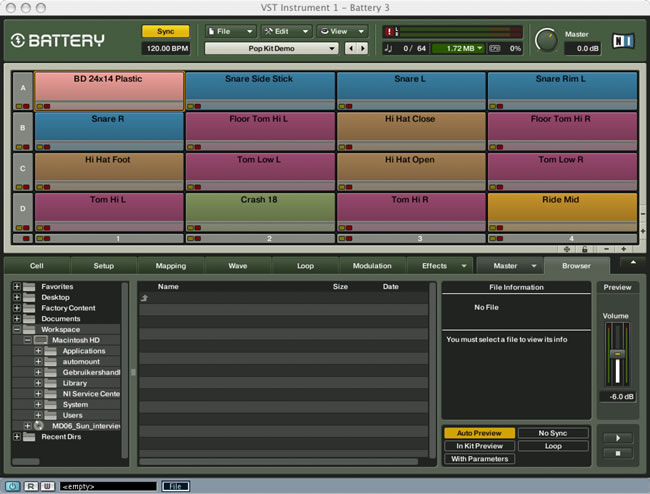
Task: Click the red panic exclamation icon
Action: tap(389, 32)
